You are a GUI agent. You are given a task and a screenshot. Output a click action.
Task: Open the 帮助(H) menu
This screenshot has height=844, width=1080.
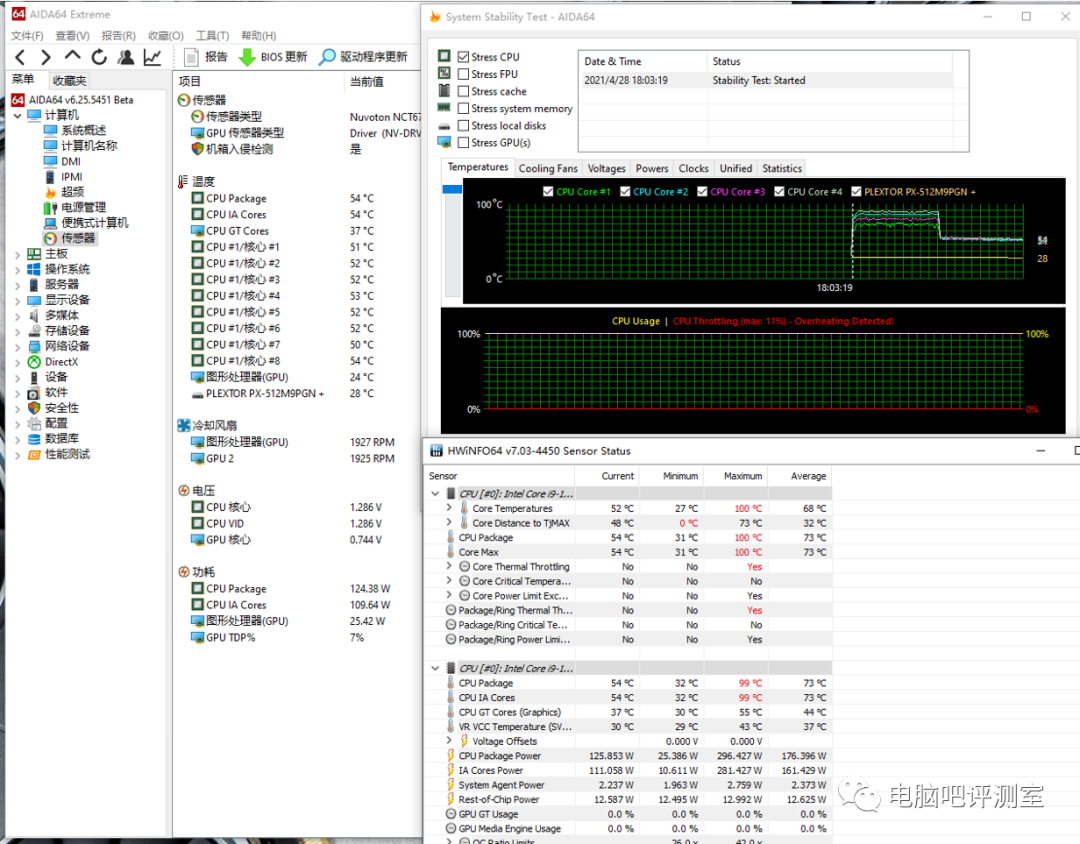(258, 35)
